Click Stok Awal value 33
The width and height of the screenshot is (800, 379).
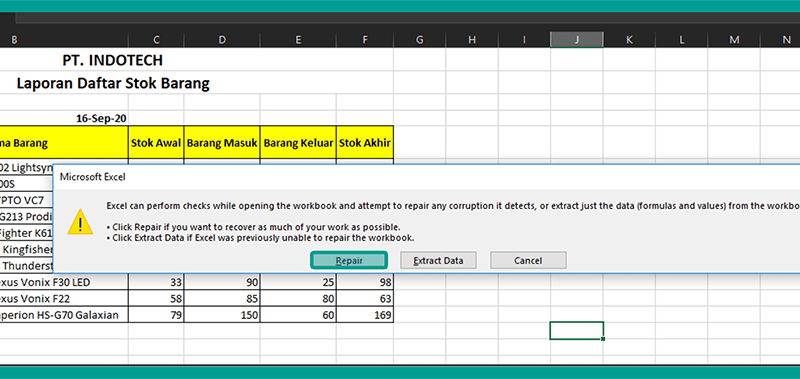click(156, 282)
